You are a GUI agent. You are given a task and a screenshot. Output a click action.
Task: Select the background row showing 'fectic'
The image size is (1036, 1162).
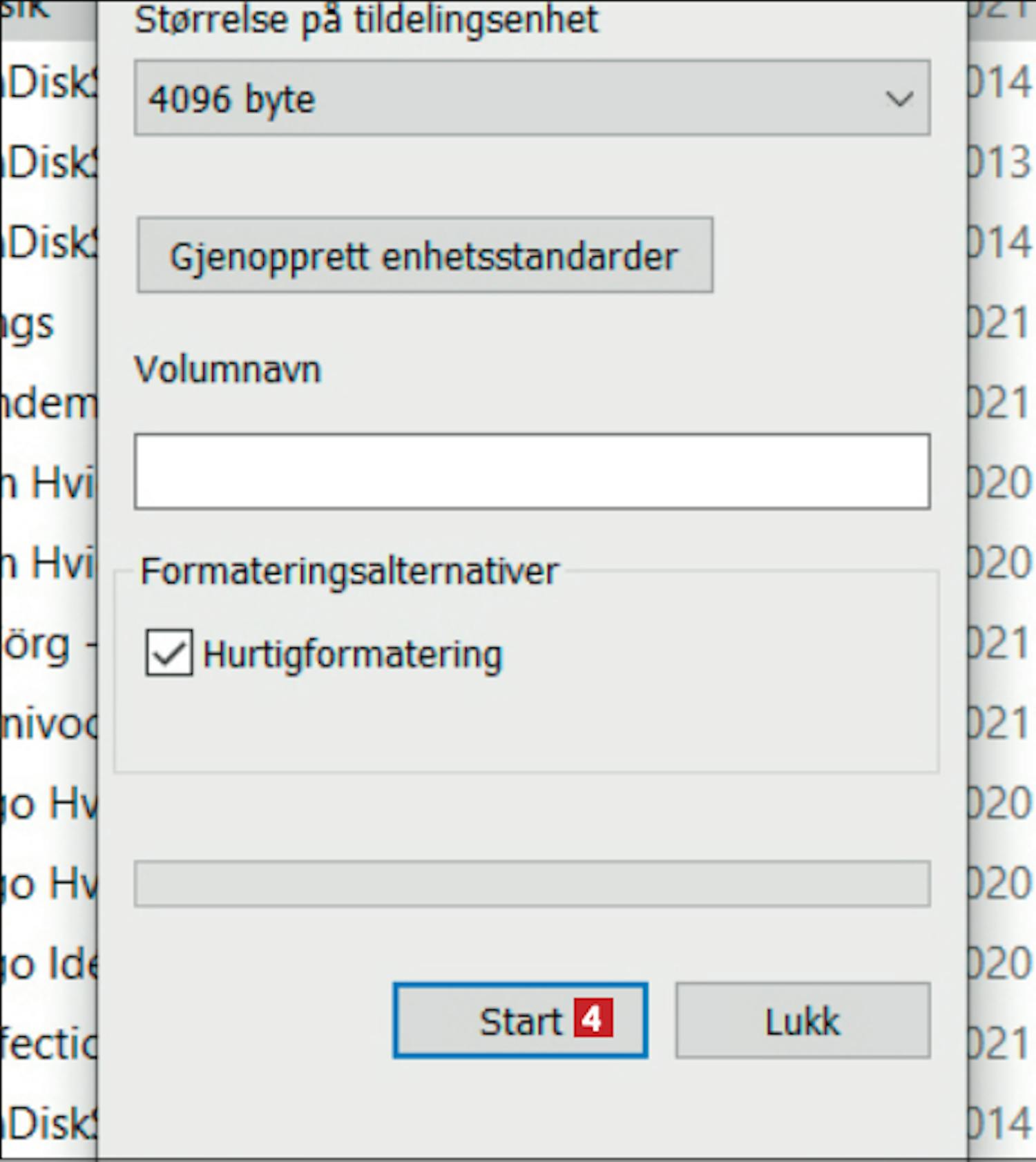click(x=48, y=1045)
